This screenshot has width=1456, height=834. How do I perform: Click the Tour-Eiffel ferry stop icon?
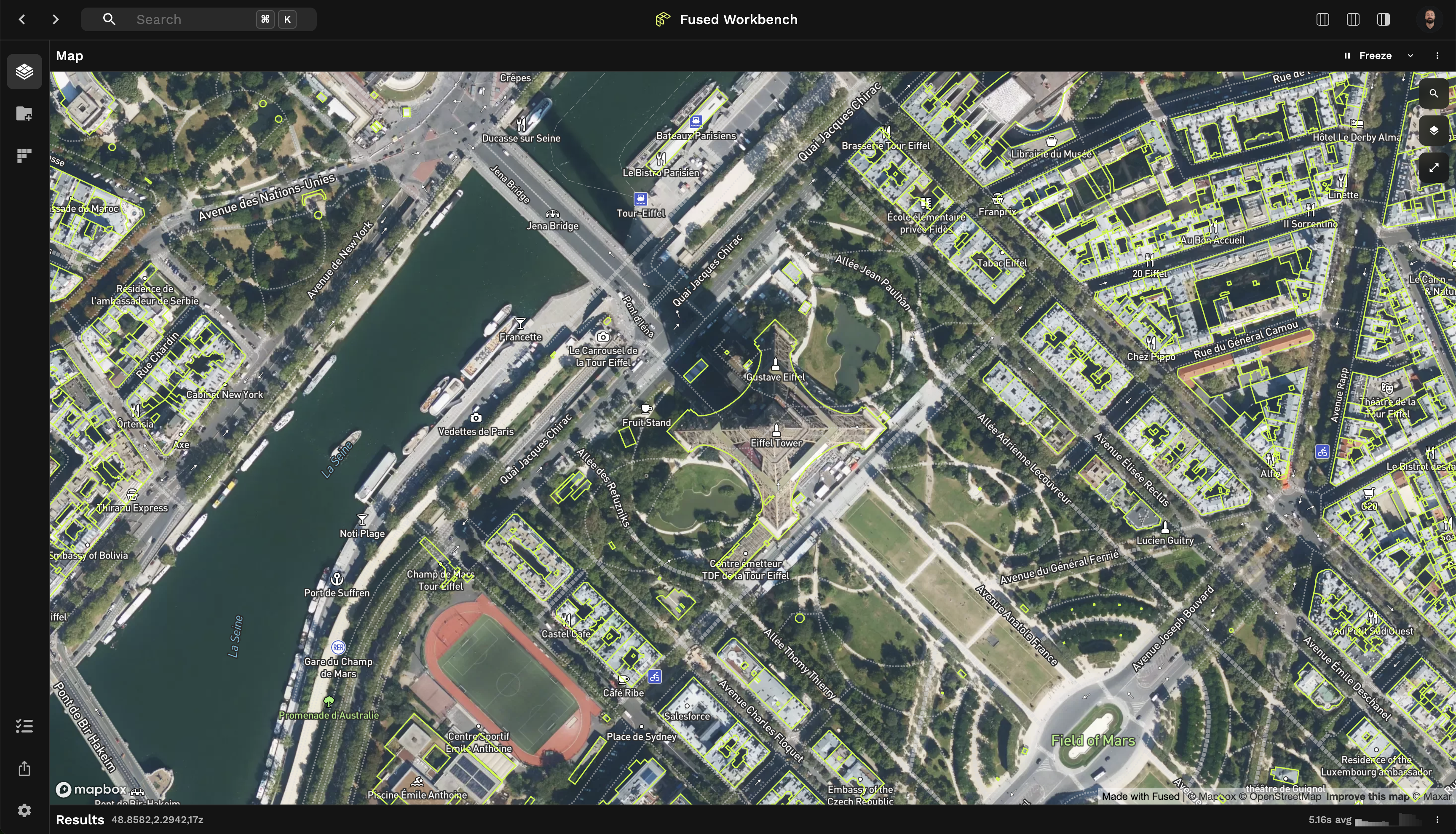640,199
